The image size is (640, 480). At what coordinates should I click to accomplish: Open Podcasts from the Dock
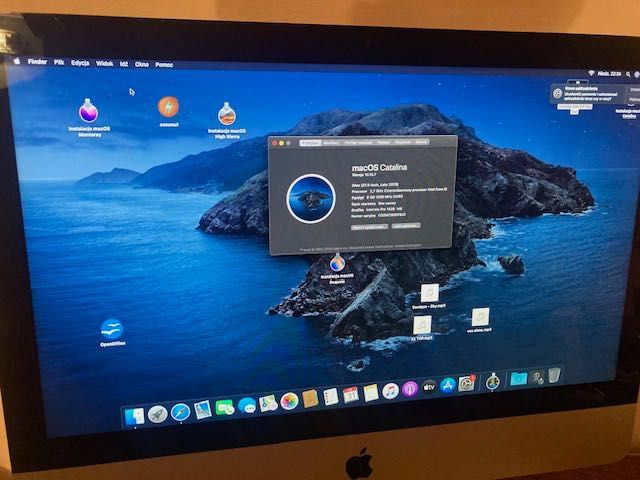coord(410,389)
